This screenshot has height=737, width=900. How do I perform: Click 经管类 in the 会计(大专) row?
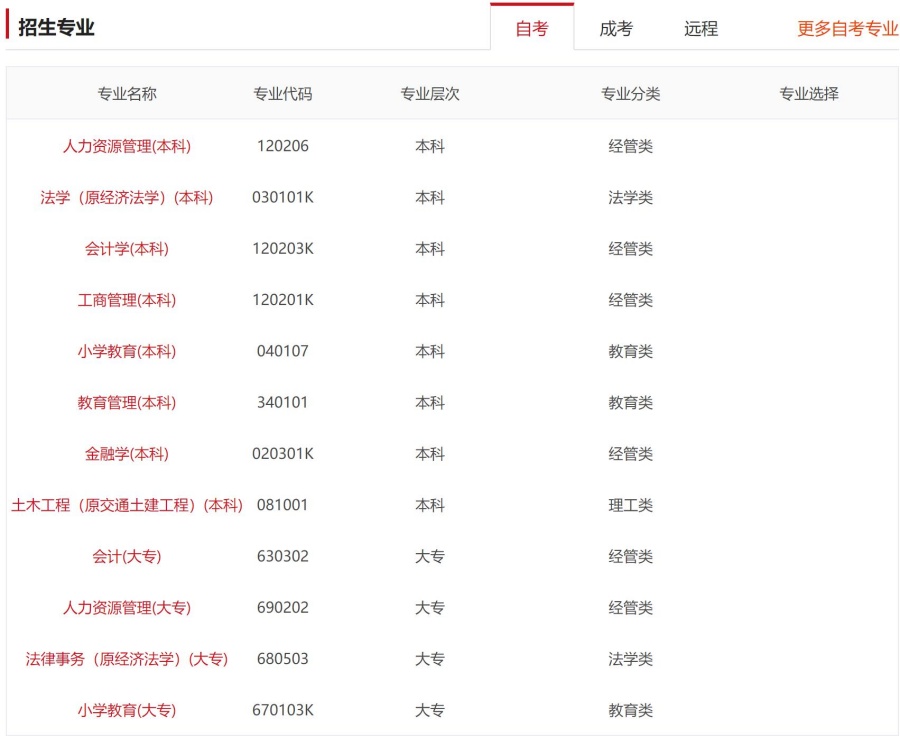630,556
